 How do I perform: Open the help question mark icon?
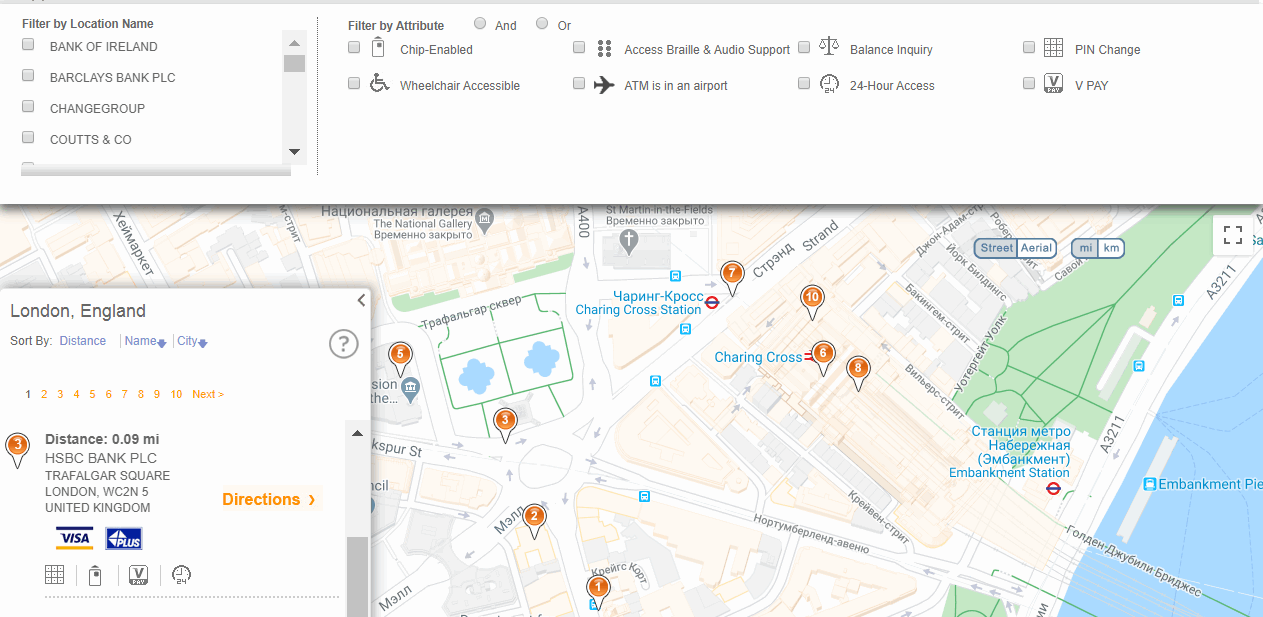(343, 344)
